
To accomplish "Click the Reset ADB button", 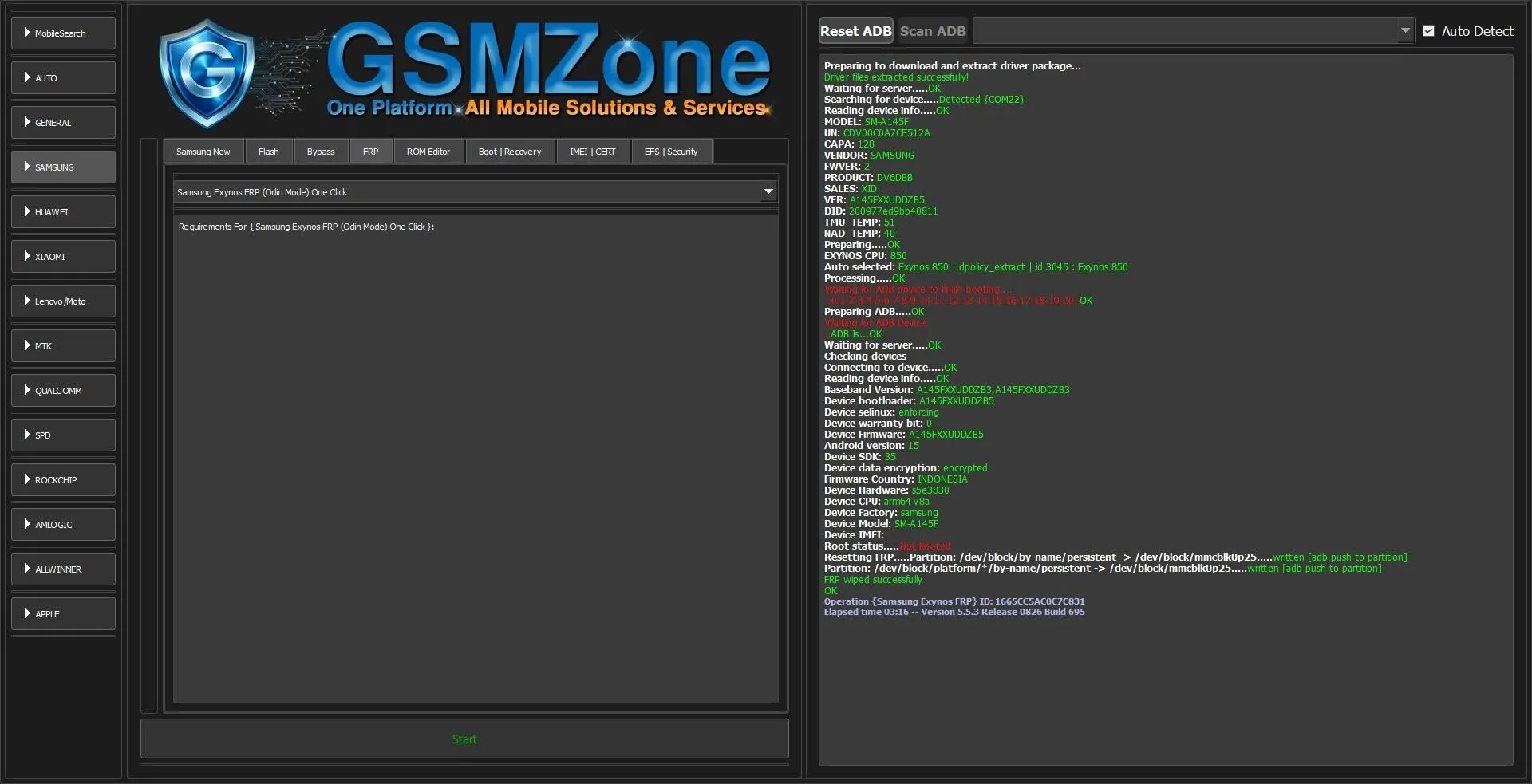I will pyautogui.click(x=855, y=31).
